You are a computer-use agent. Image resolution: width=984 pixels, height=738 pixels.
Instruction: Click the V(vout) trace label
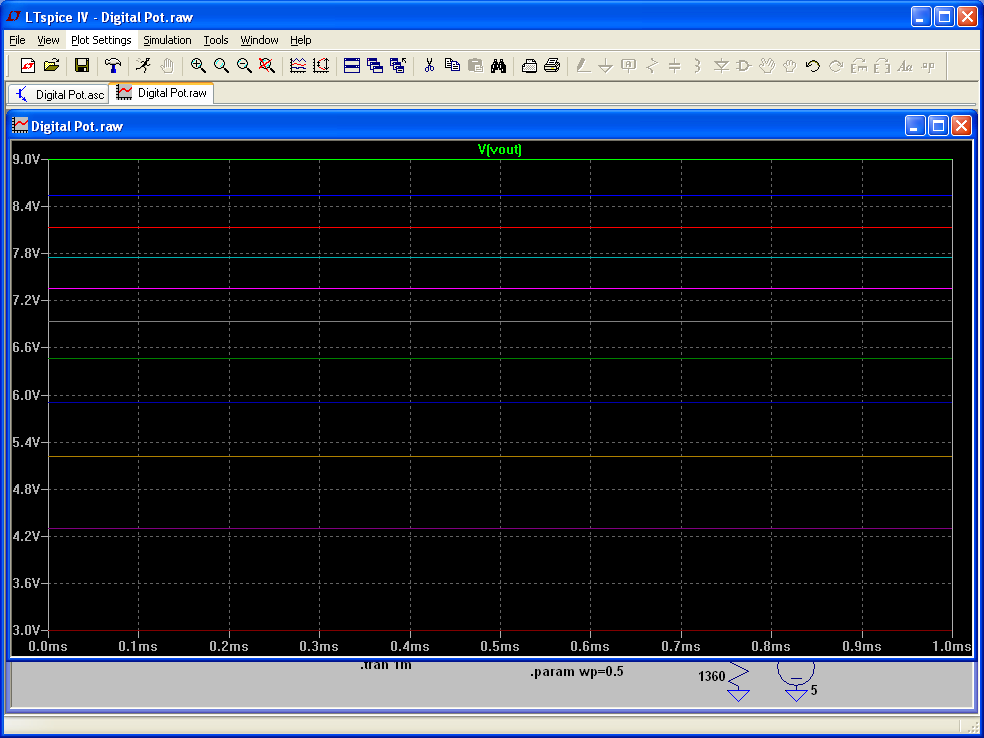pyautogui.click(x=500, y=149)
